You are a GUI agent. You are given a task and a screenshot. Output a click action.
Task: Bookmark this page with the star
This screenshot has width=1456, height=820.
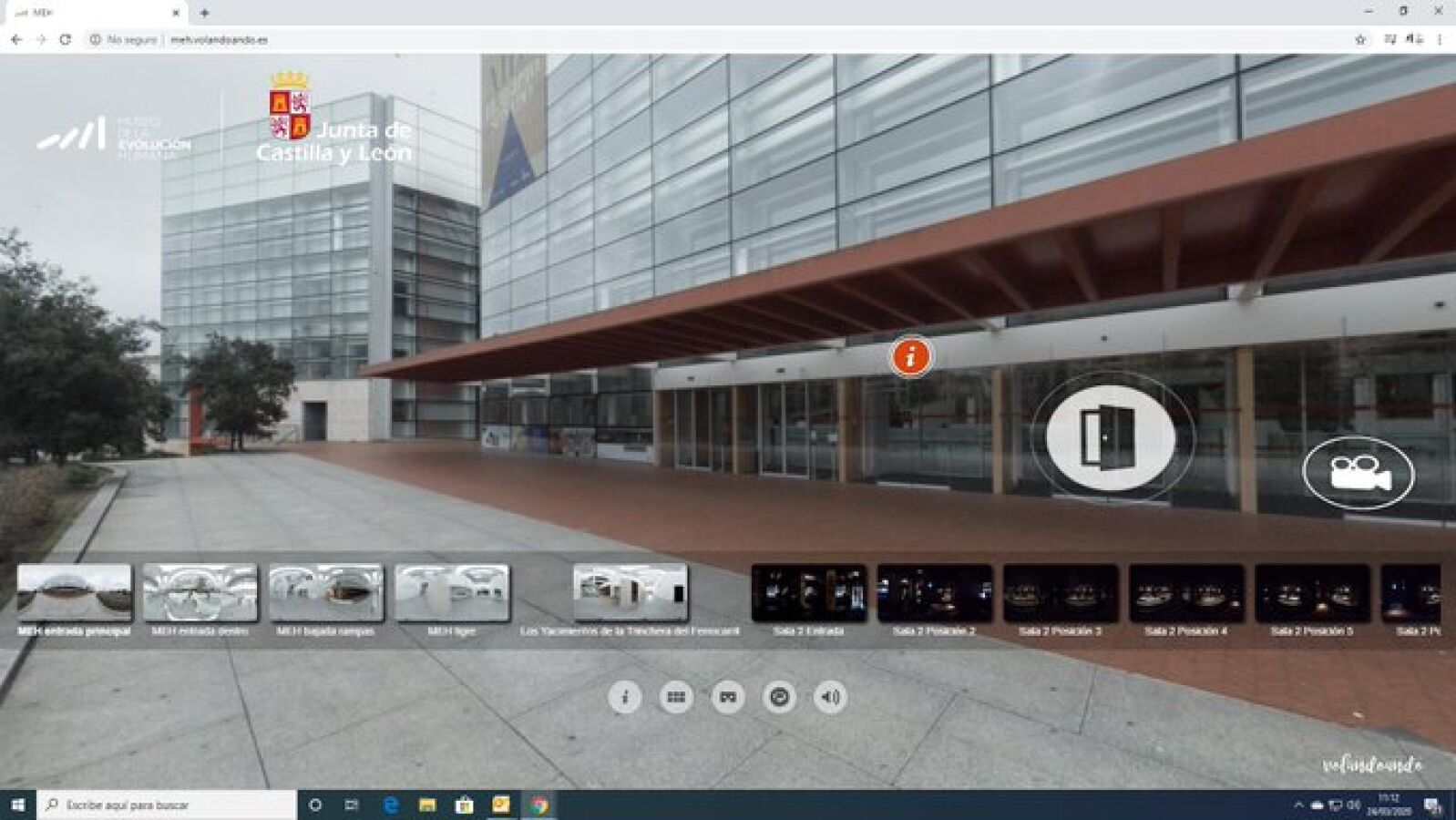[1360, 39]
